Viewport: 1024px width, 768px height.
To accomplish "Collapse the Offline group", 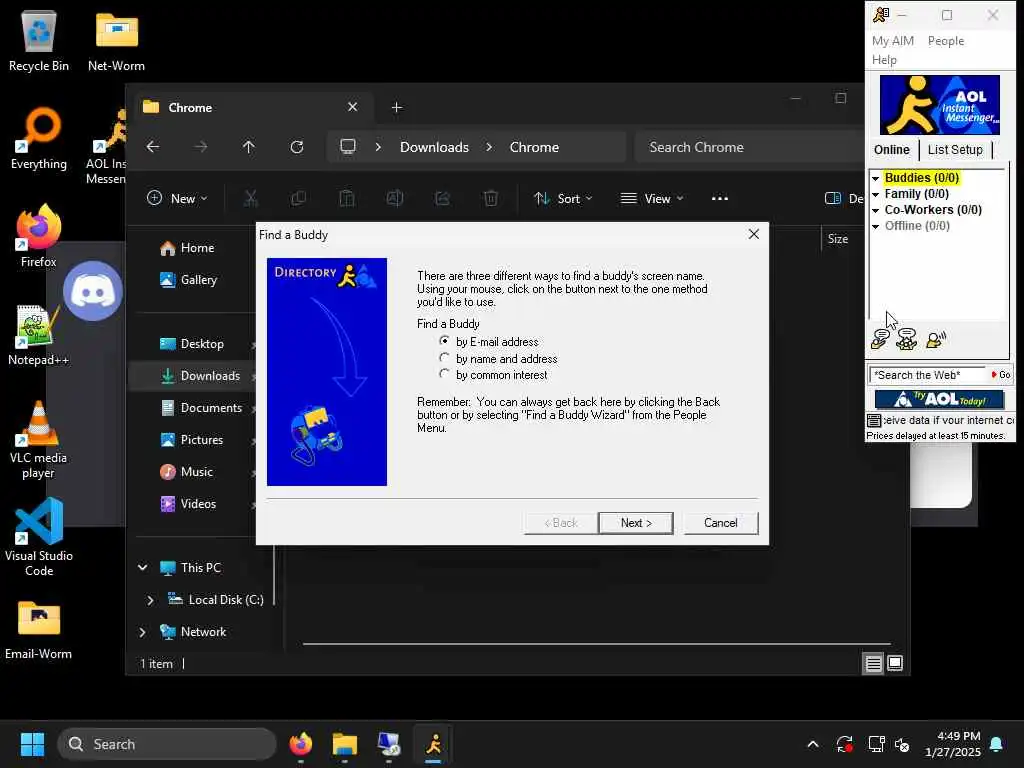I will [x=876, y=226].
